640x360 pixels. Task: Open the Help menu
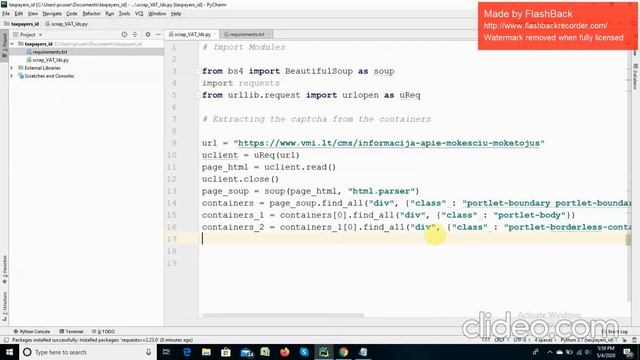[x=176, y=13]
